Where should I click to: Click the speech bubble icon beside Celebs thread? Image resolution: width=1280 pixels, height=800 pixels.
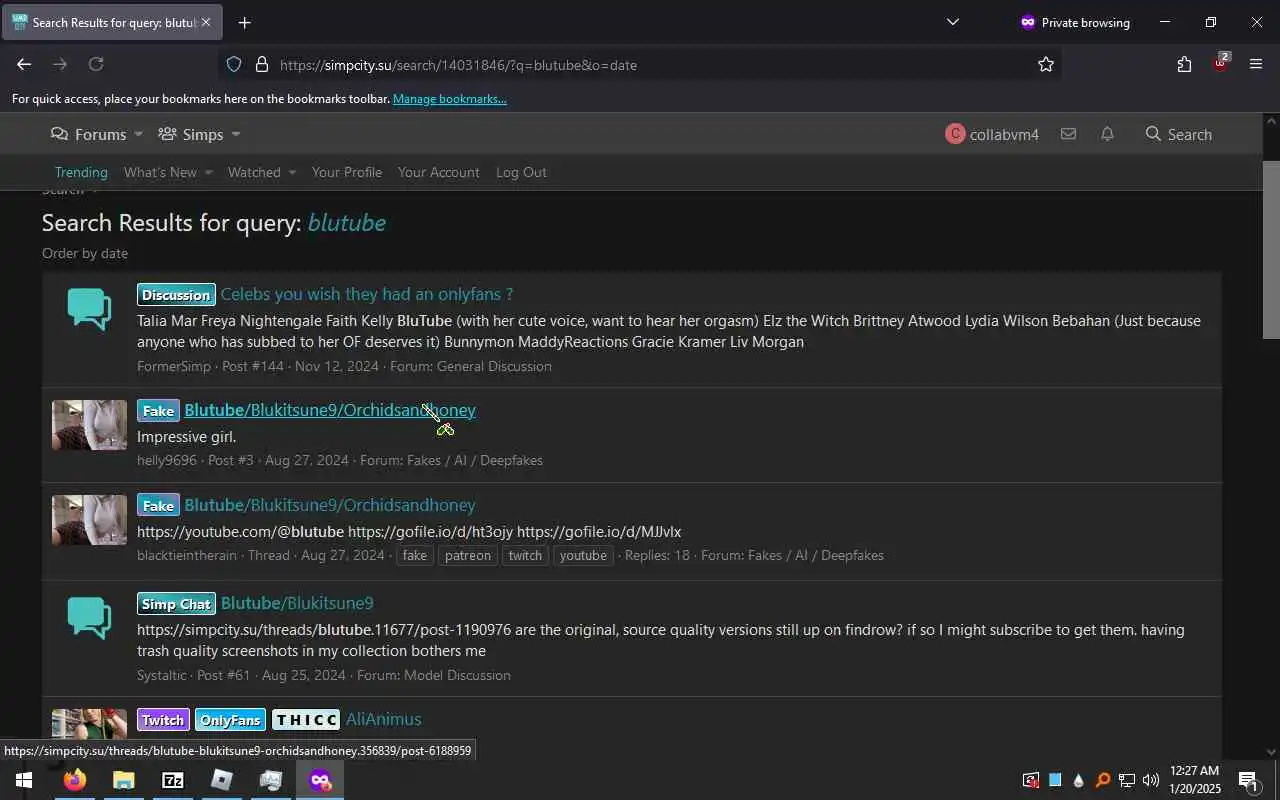coord(89,310)
